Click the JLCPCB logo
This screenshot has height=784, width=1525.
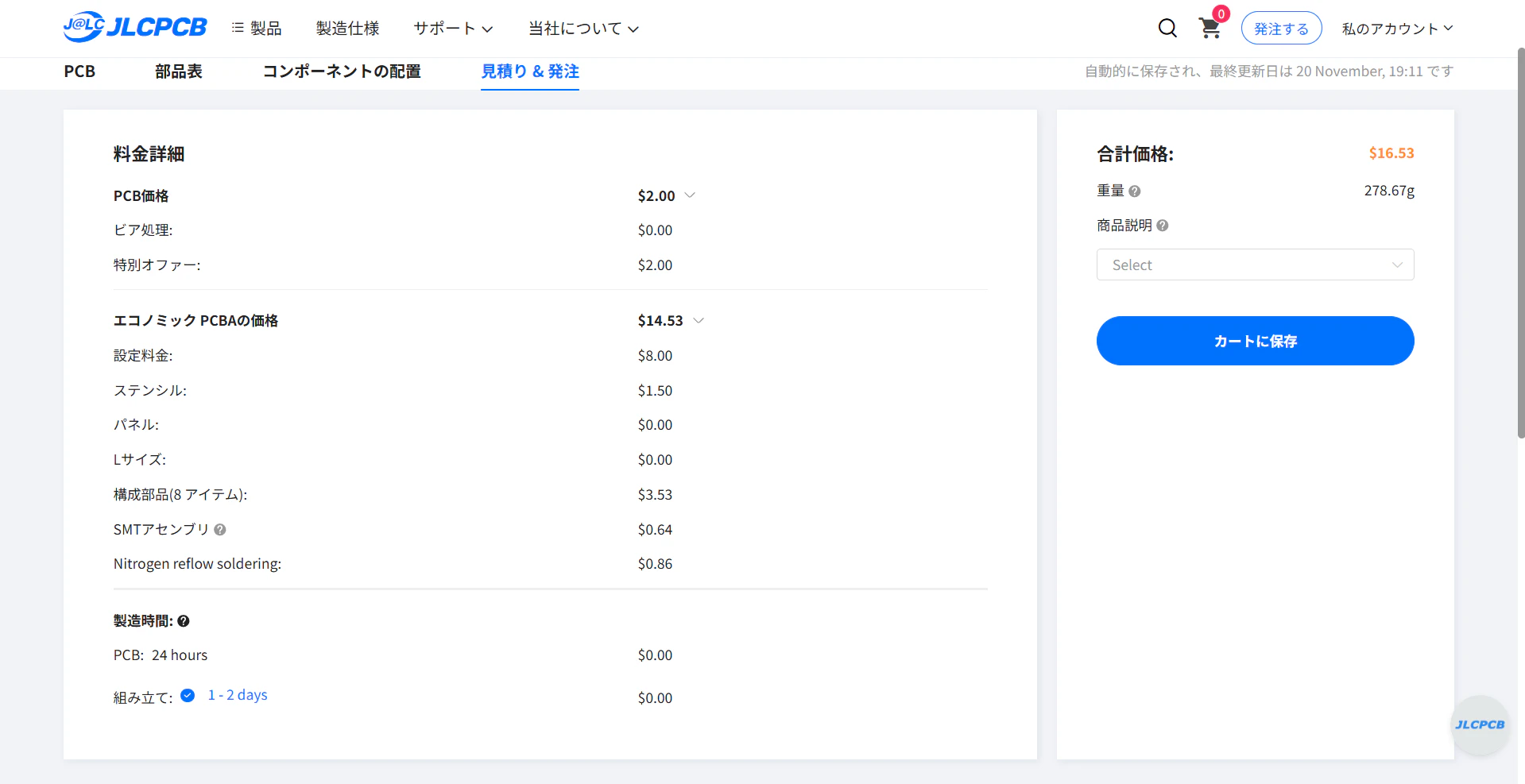[135, 27]
